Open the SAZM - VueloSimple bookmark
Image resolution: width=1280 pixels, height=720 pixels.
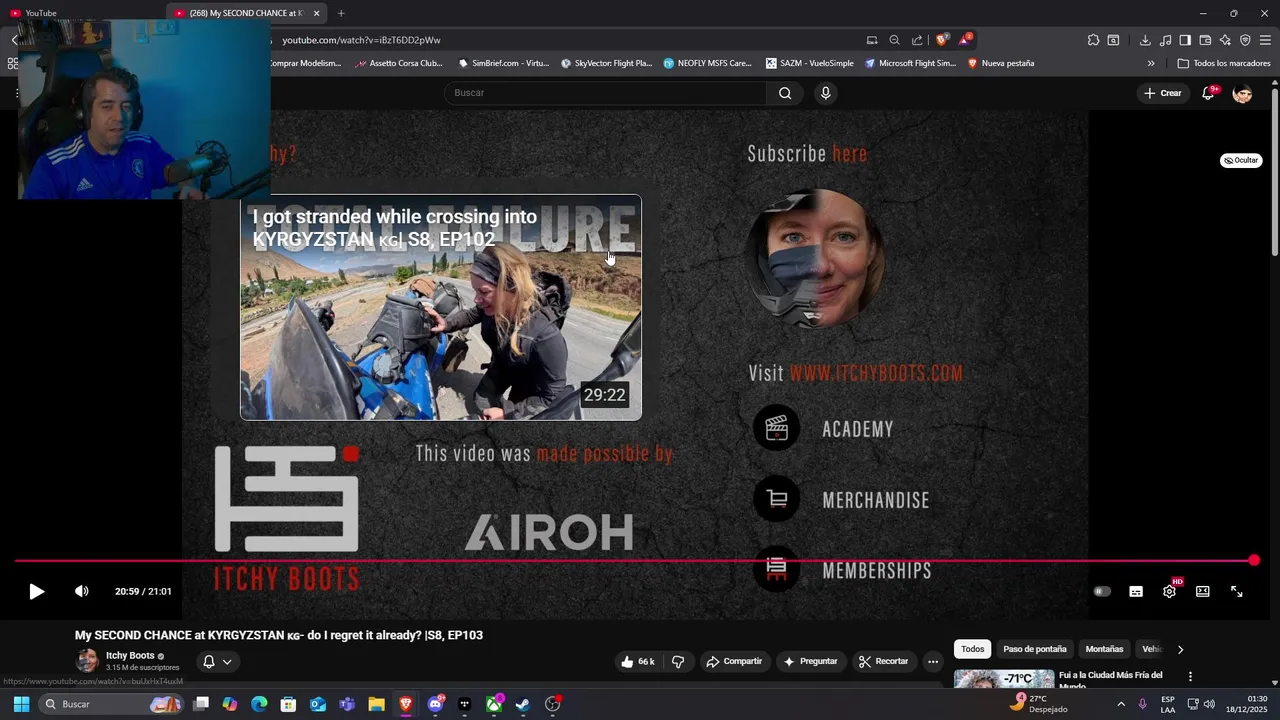pyautogui.click(x=810, y=63)
